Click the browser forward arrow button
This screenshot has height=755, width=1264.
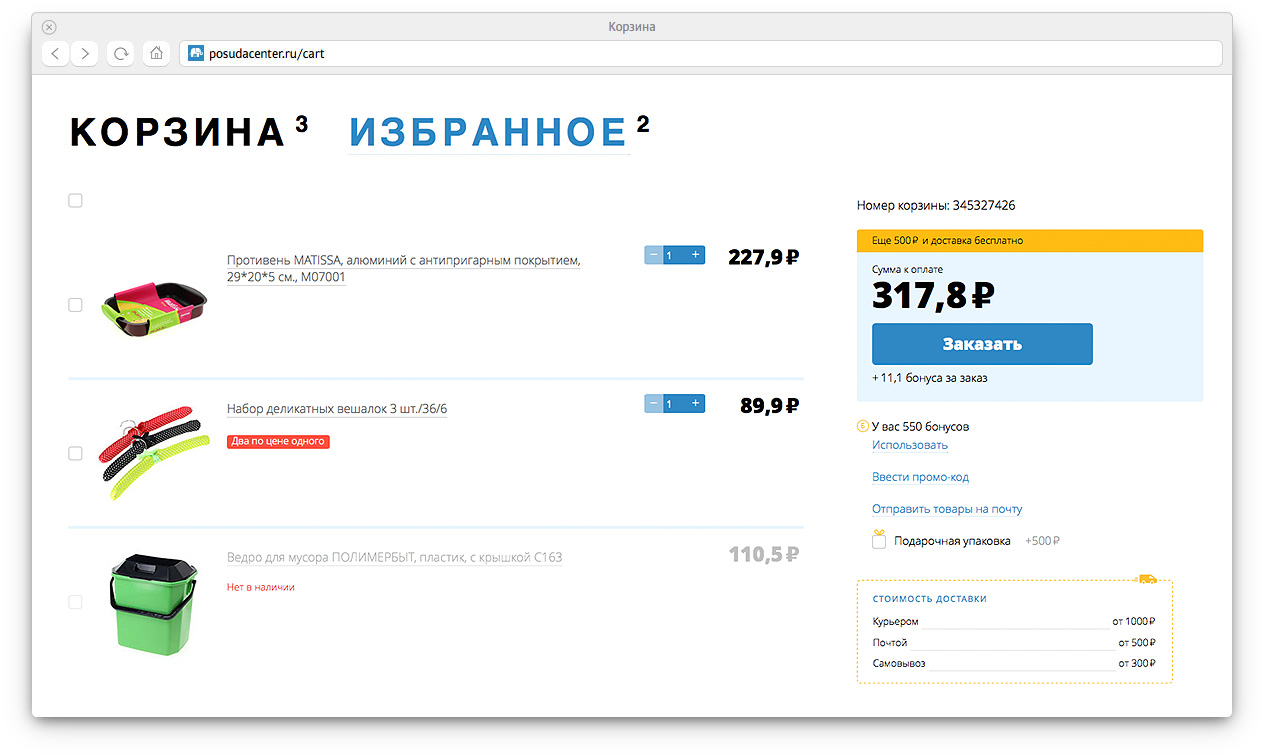[x=85, y=54]
